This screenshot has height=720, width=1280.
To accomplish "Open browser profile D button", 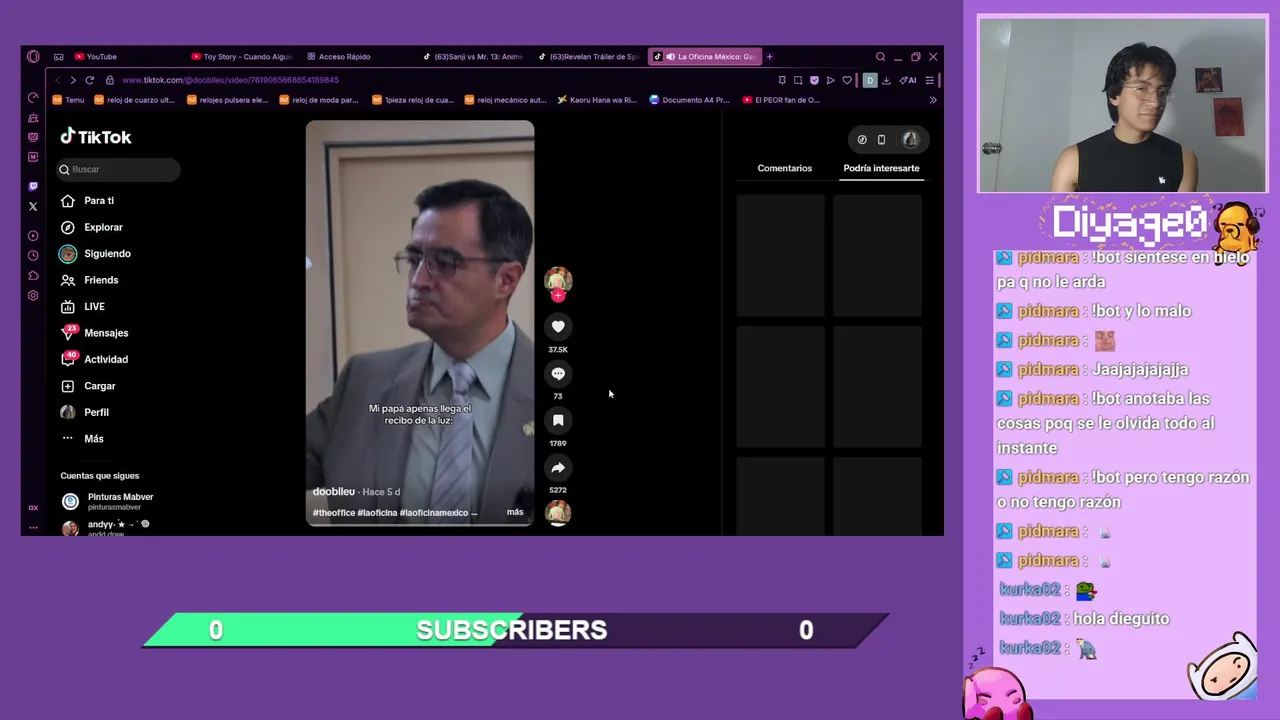I will pos(869,80).
